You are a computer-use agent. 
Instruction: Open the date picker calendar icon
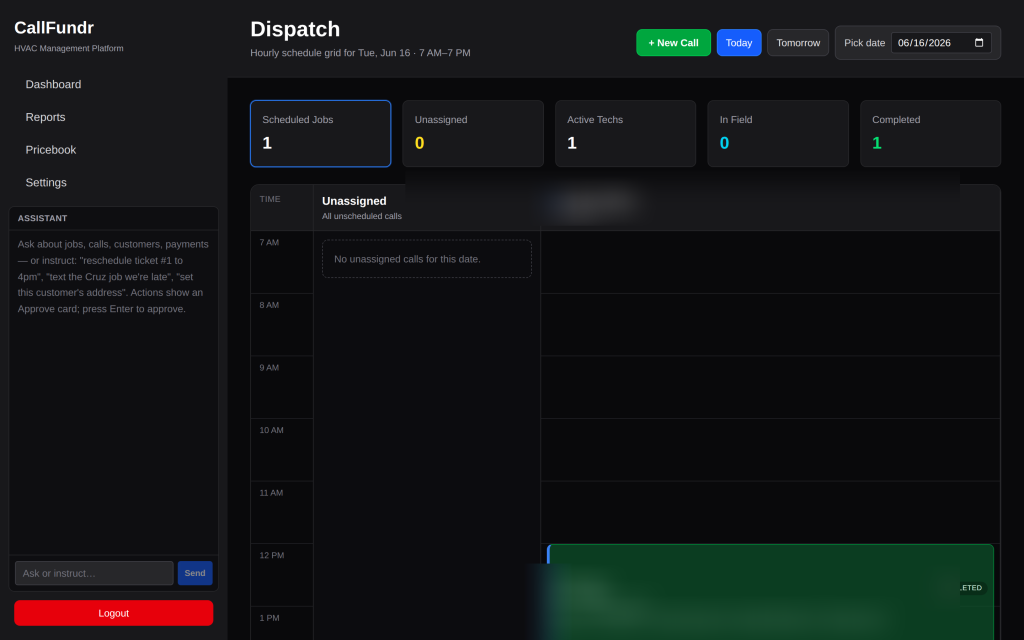(x=978, y=42)
